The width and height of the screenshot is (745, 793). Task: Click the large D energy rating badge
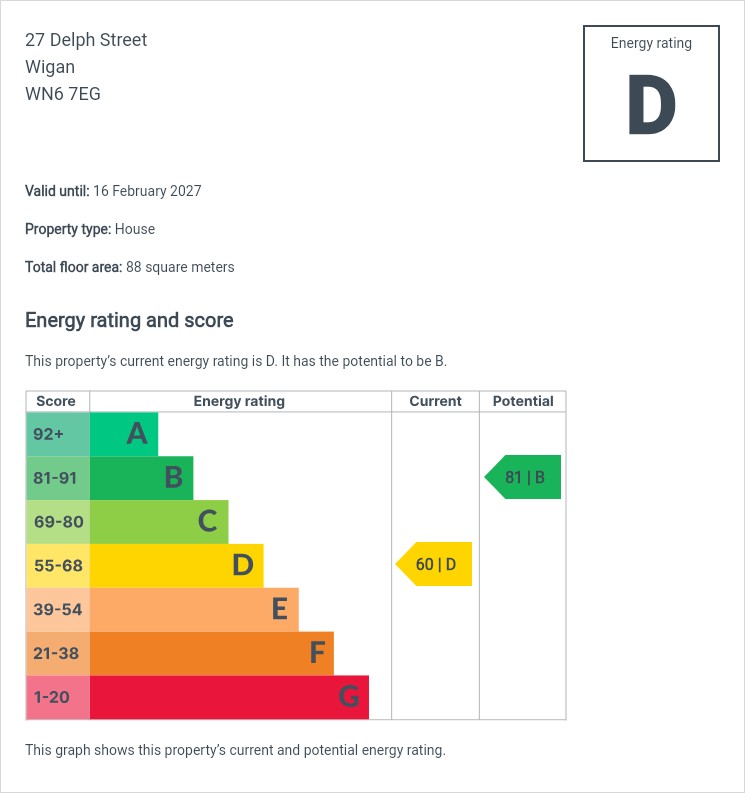click(x=651, y=94)
